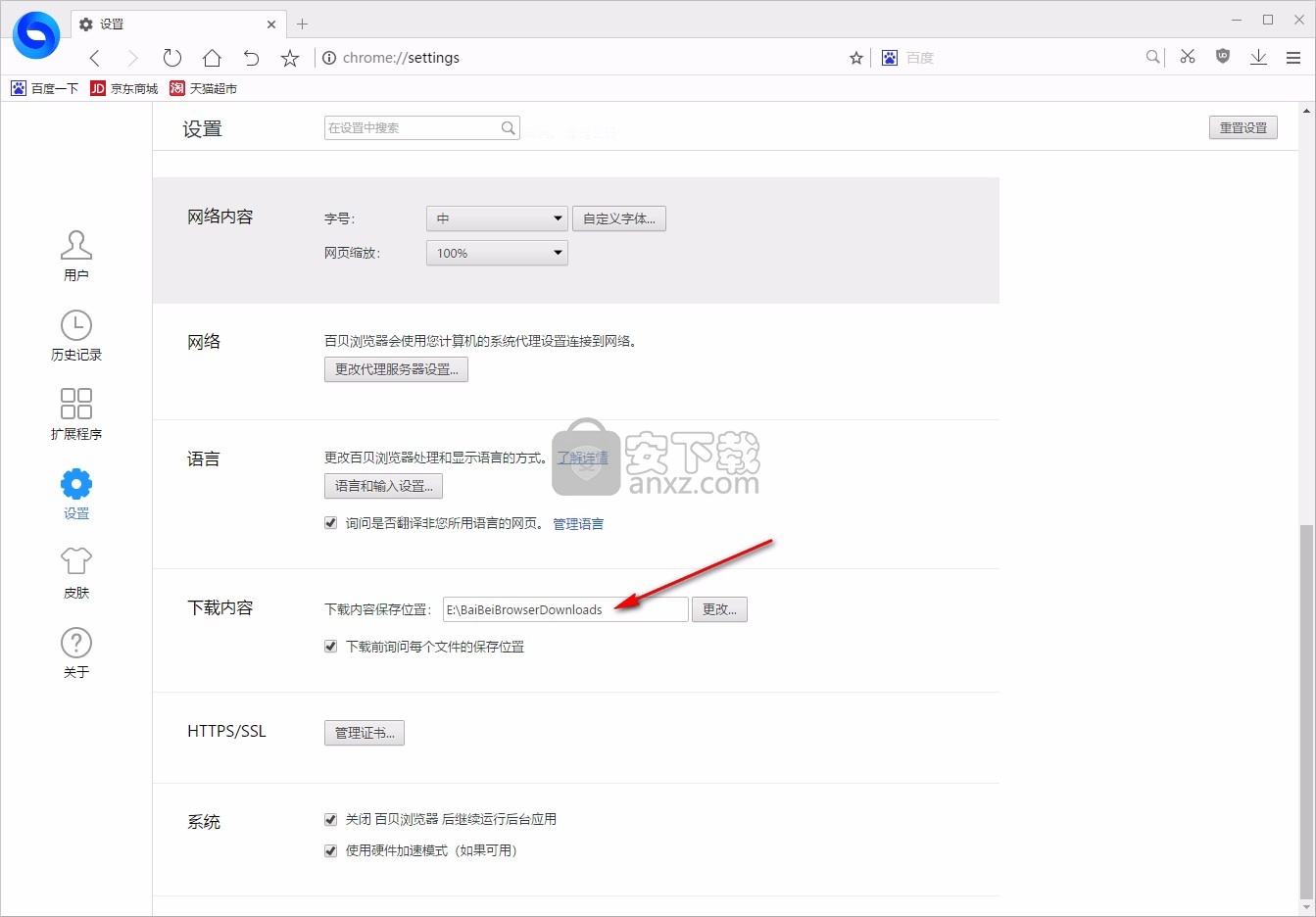Open the home page icon
The image size is (1316, 917).
coord(212,58)
